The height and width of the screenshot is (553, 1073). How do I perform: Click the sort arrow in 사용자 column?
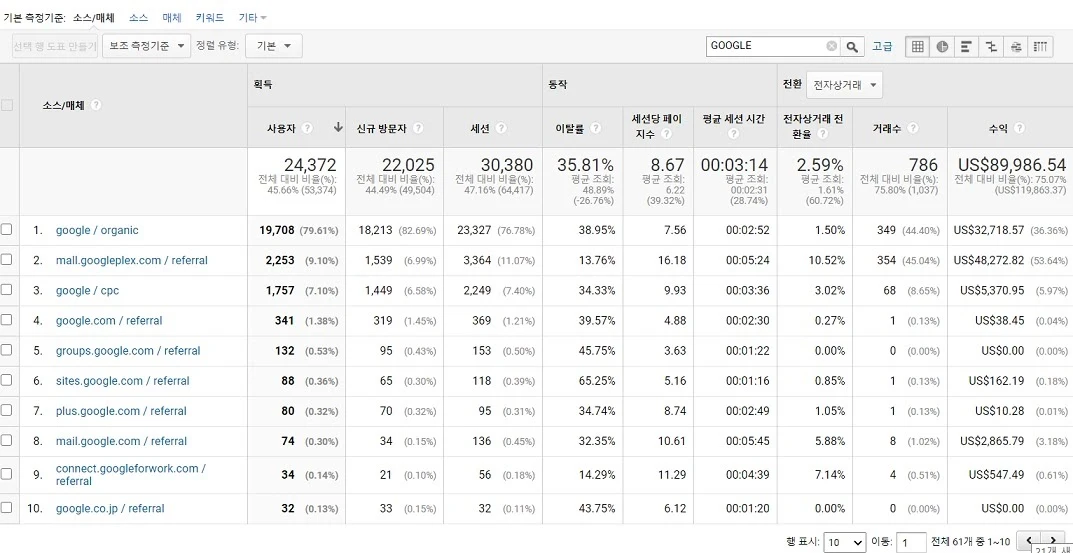(338, 127)
